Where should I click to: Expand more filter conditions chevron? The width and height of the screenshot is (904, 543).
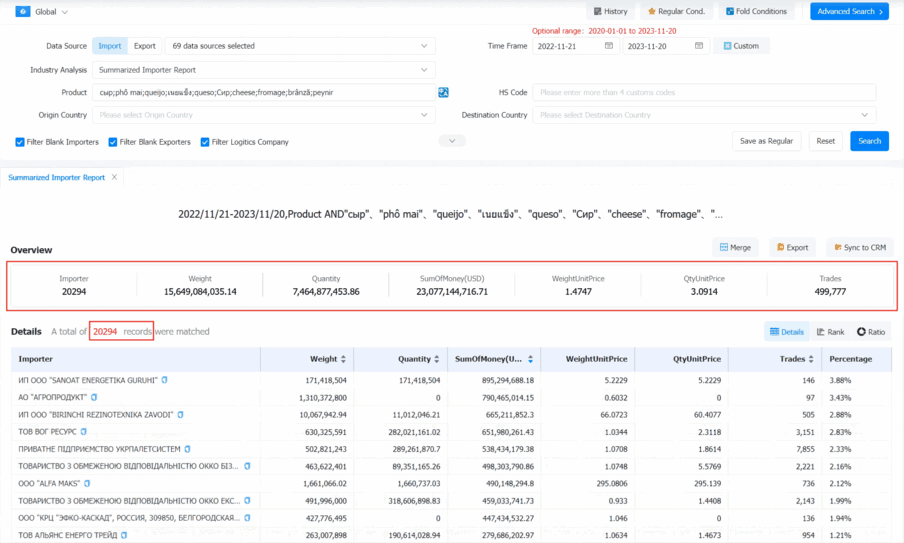[x=452, y=141]
